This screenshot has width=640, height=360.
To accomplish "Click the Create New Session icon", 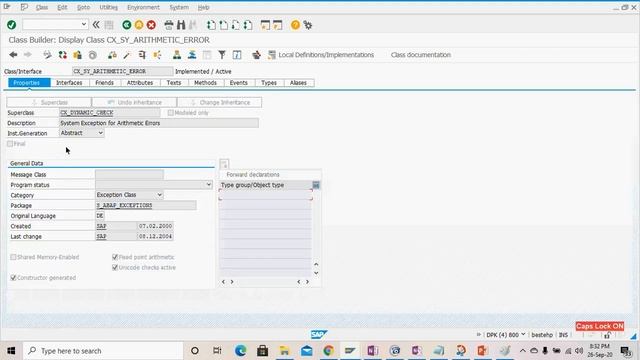I will coord(265,25).
